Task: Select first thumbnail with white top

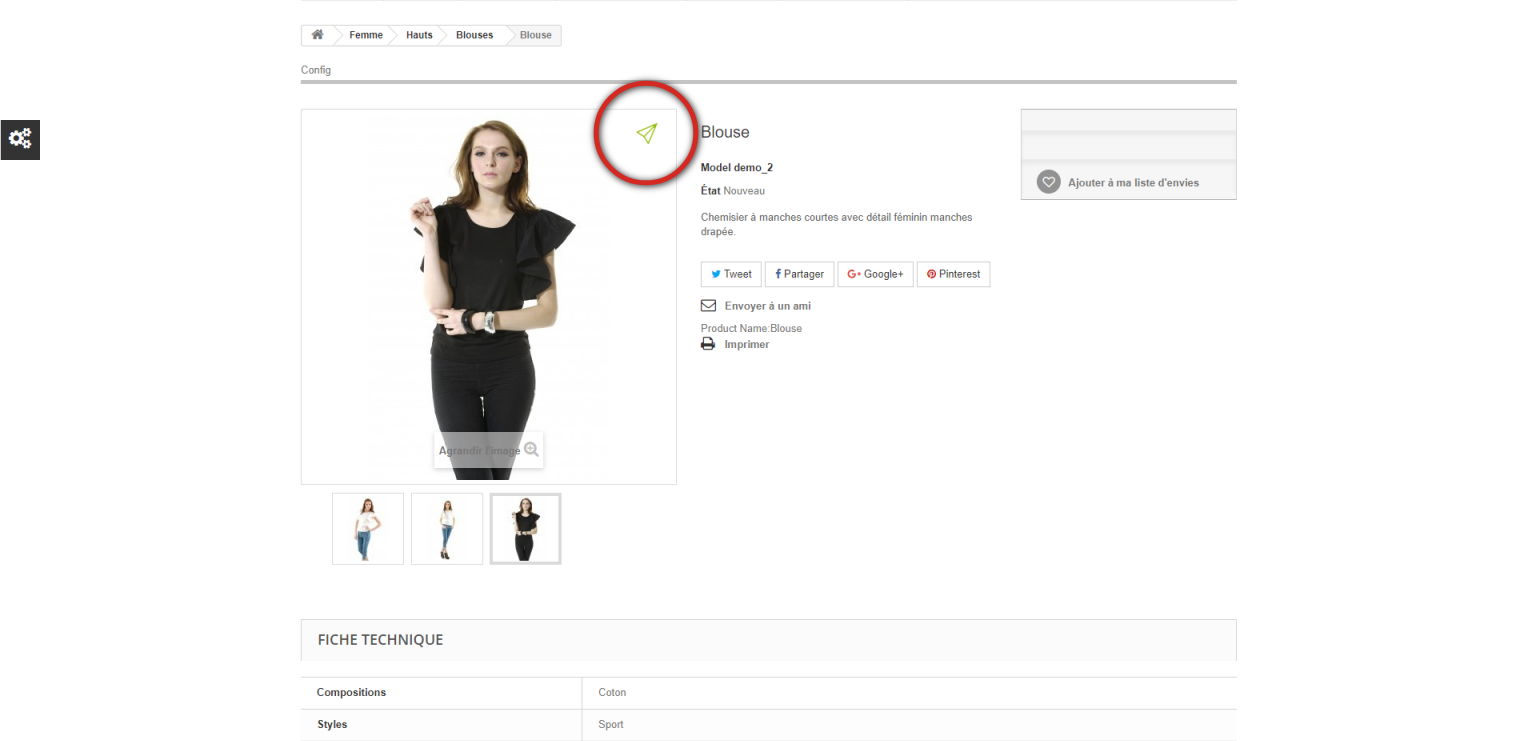Action: (x=368, y=529)
